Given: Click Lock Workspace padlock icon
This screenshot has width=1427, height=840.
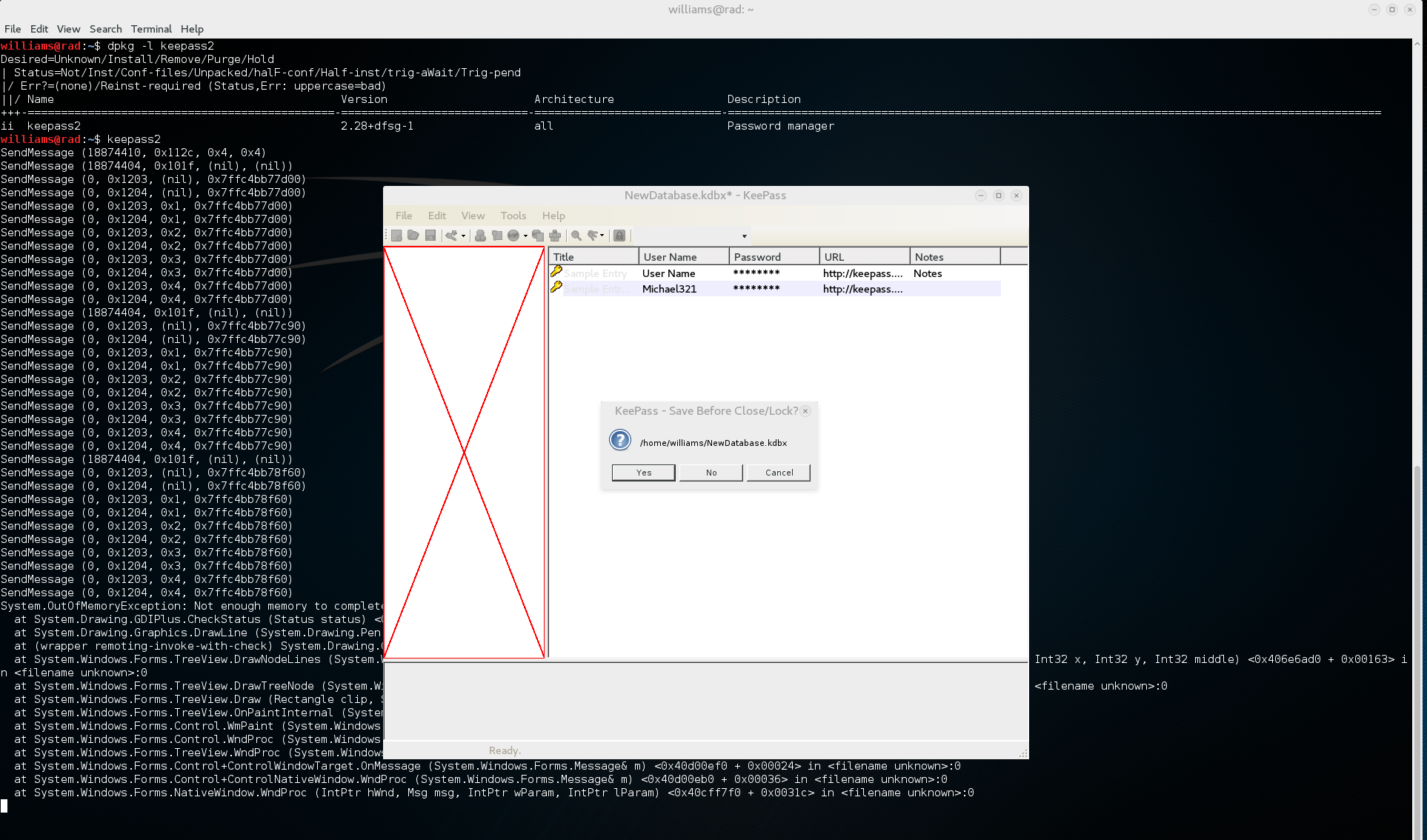Looking at the screenshot, I should pyautogui.click(x=620, y=236).
